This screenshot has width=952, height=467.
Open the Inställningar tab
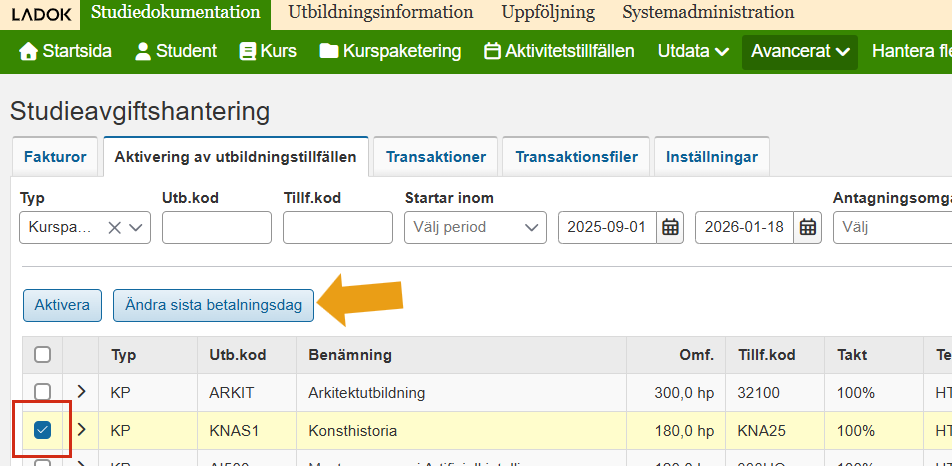pos(712,157)
